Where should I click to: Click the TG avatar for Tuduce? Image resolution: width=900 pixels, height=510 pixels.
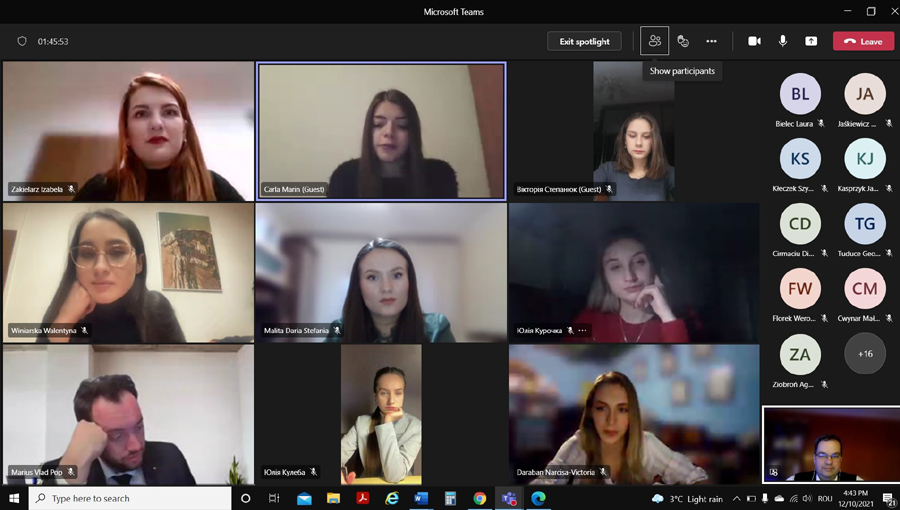pyautogui.click(x=864, y=223)
